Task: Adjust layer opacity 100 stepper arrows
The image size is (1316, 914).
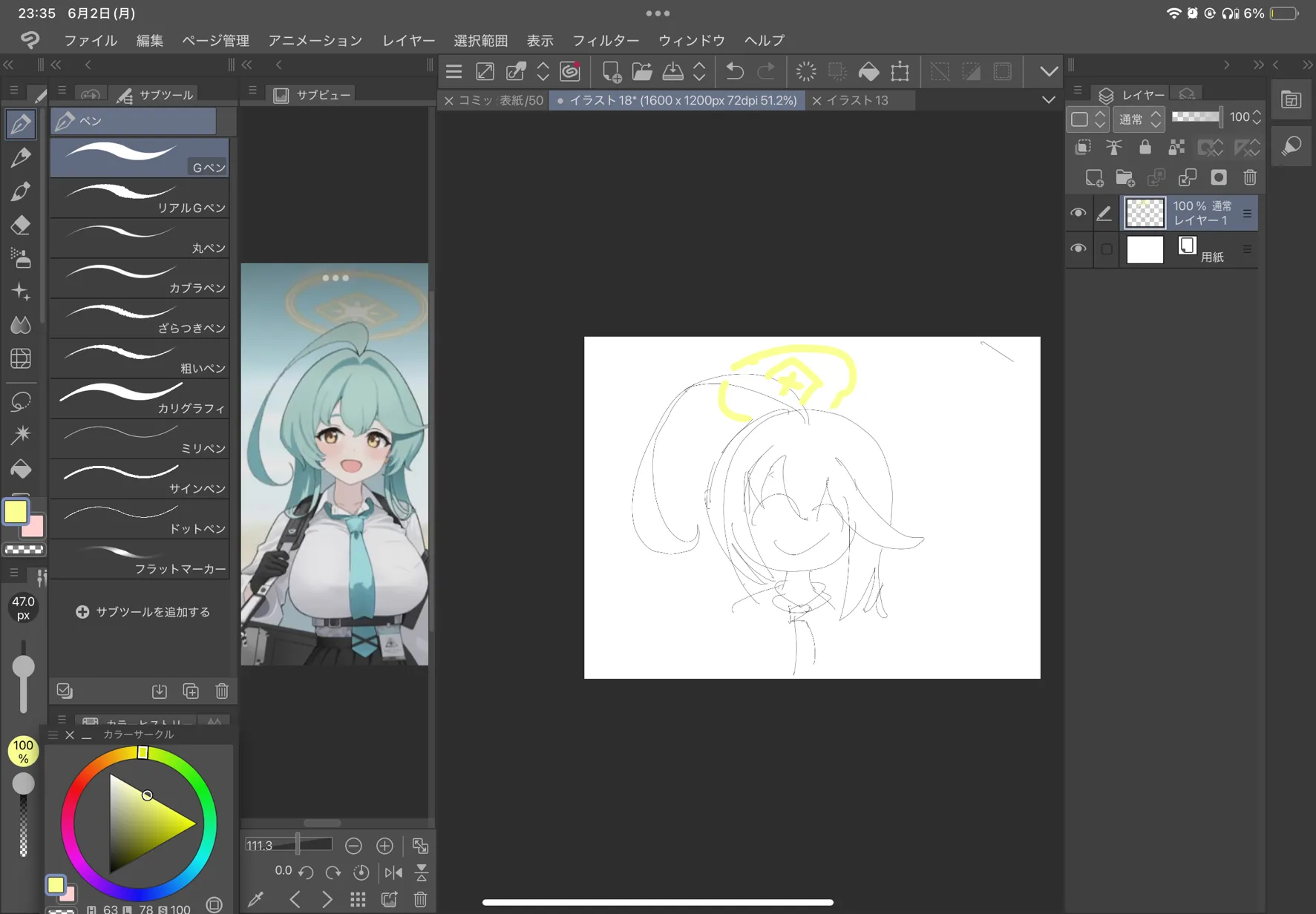Action: click(x=1257, y=117)
